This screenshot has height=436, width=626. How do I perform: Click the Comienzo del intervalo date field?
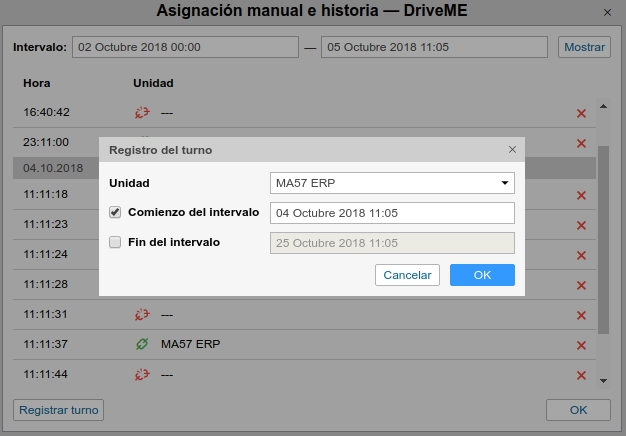pos(392,213)
